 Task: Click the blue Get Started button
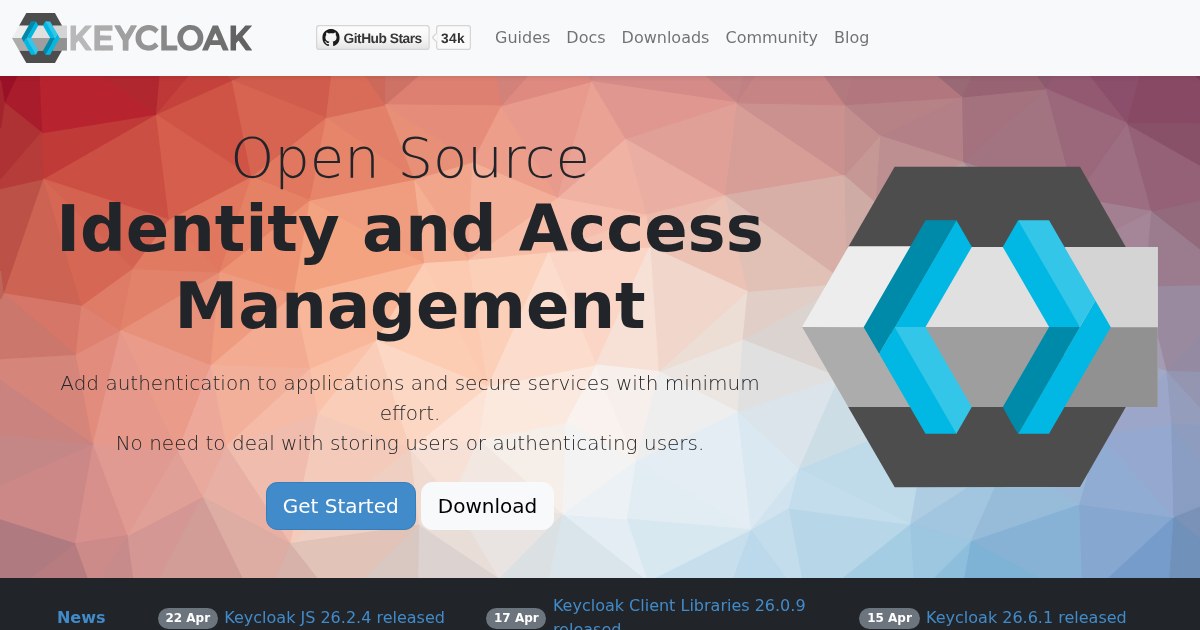(341, 506)
